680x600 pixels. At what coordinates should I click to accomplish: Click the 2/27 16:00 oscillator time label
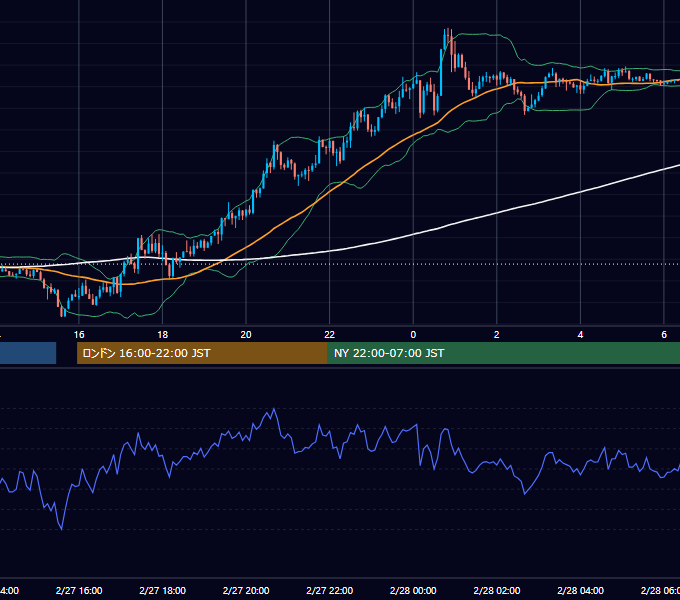point(79,590)
